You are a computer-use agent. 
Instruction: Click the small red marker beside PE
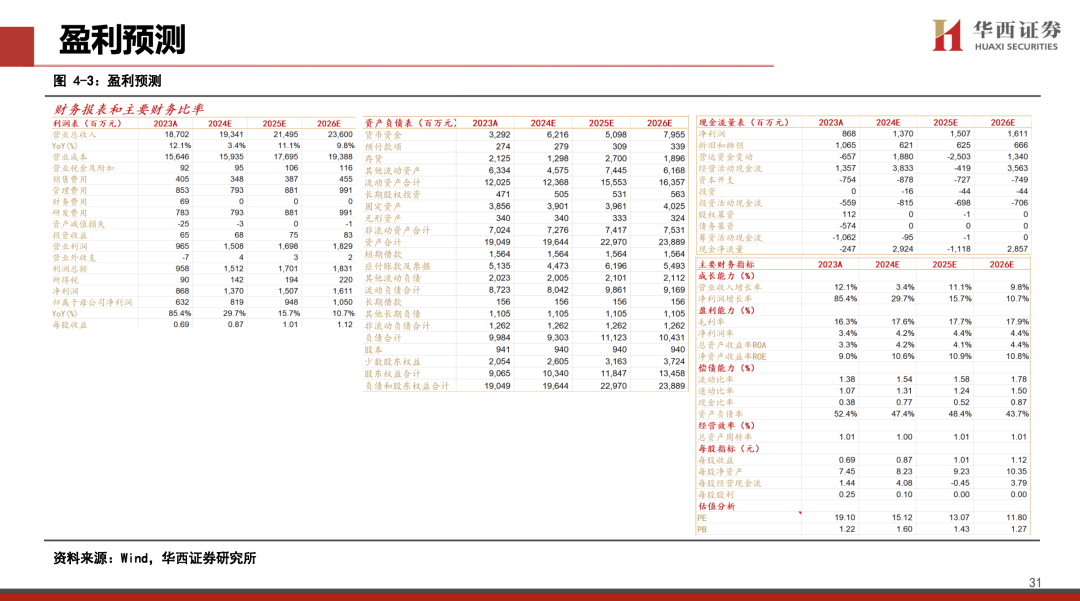point(800,513)
